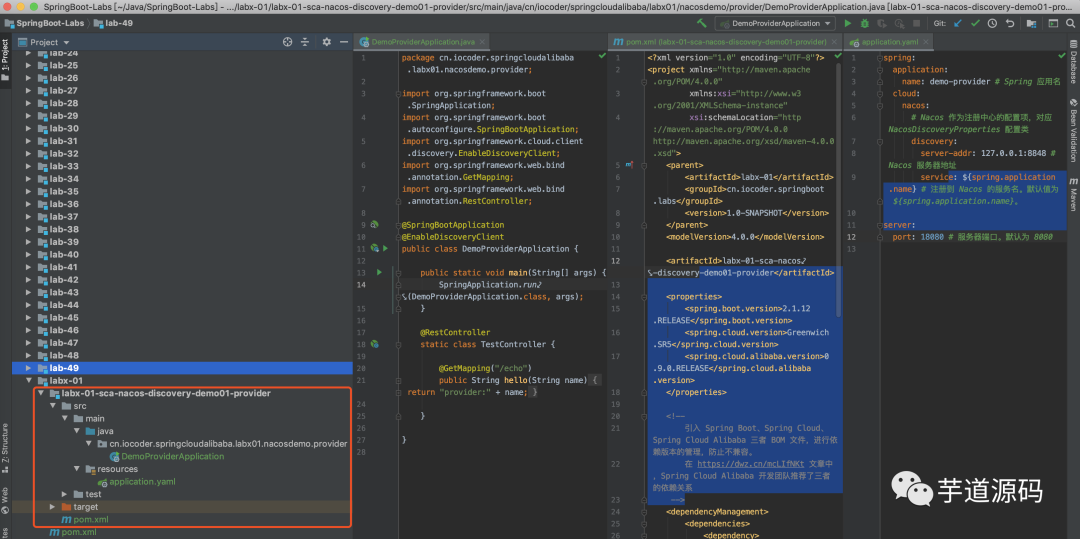This screenshot has height=539, width=1080.
Task: Toggle the Z: Structure tool window button
Action: [6, 448]
